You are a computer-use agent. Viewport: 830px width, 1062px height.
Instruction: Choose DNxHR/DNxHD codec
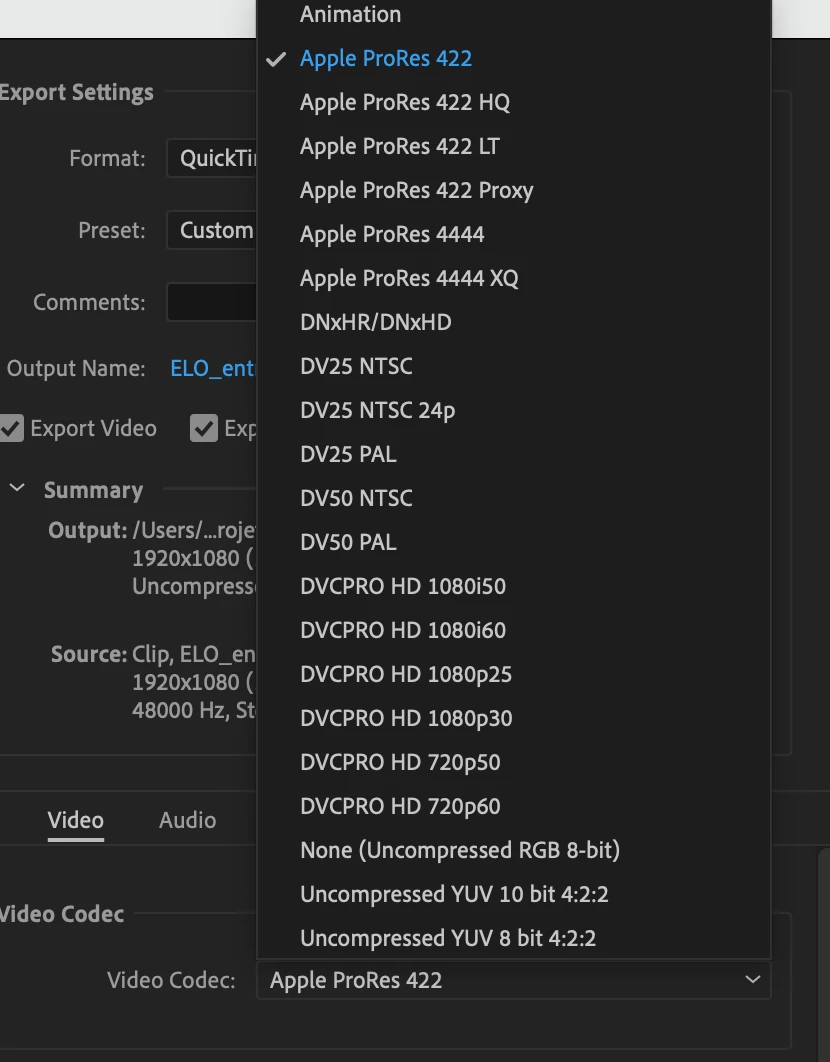pos(514,322)
